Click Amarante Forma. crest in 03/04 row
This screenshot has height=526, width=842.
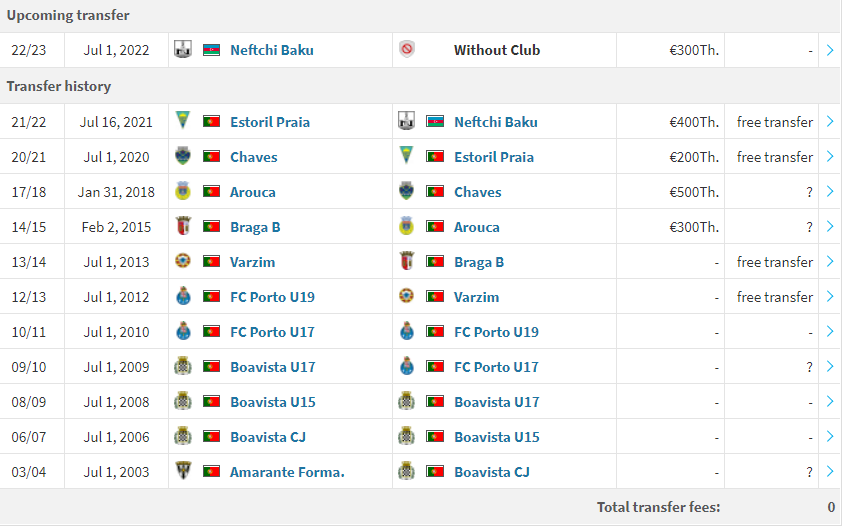[183, 471]
